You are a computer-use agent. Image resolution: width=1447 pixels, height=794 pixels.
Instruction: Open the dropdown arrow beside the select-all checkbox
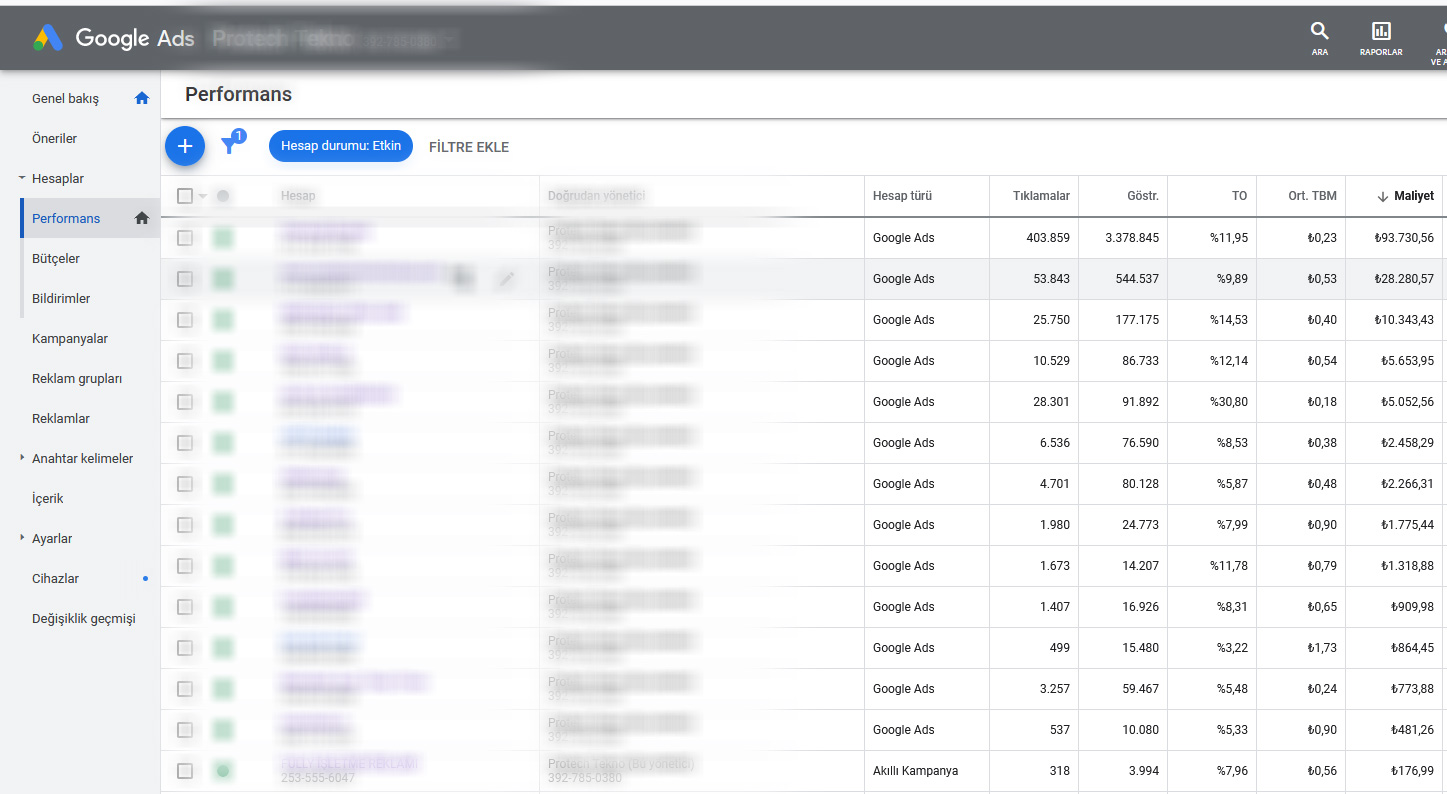(x=203, y=196)
